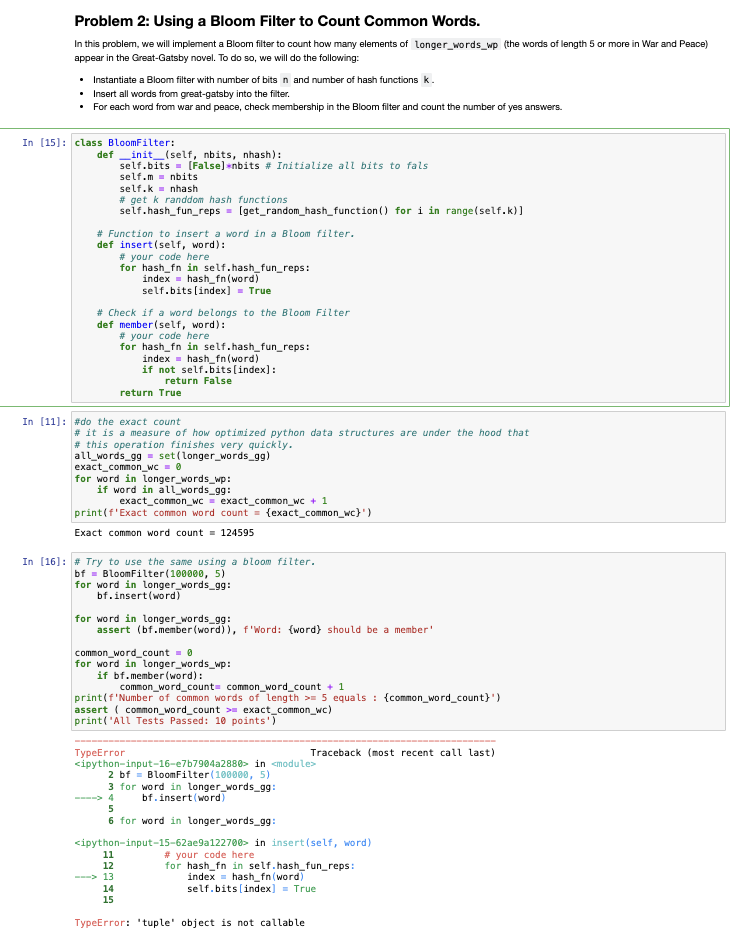Click the 'if bf.member(word):' line
The width and height of the screenshot is (738, 938).
pos(150,675)
